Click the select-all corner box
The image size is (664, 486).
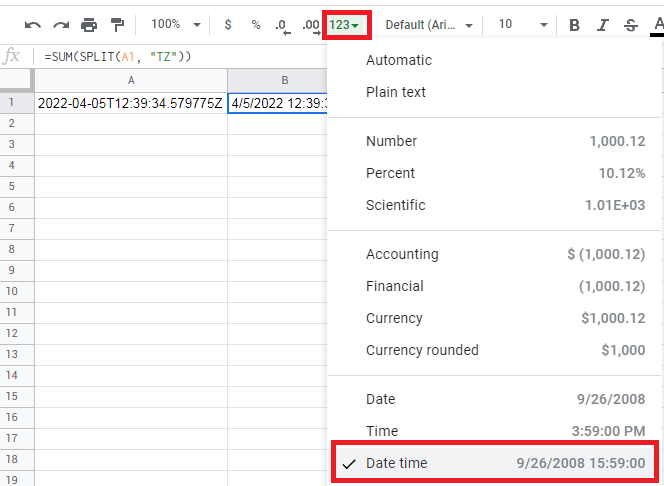17,80
